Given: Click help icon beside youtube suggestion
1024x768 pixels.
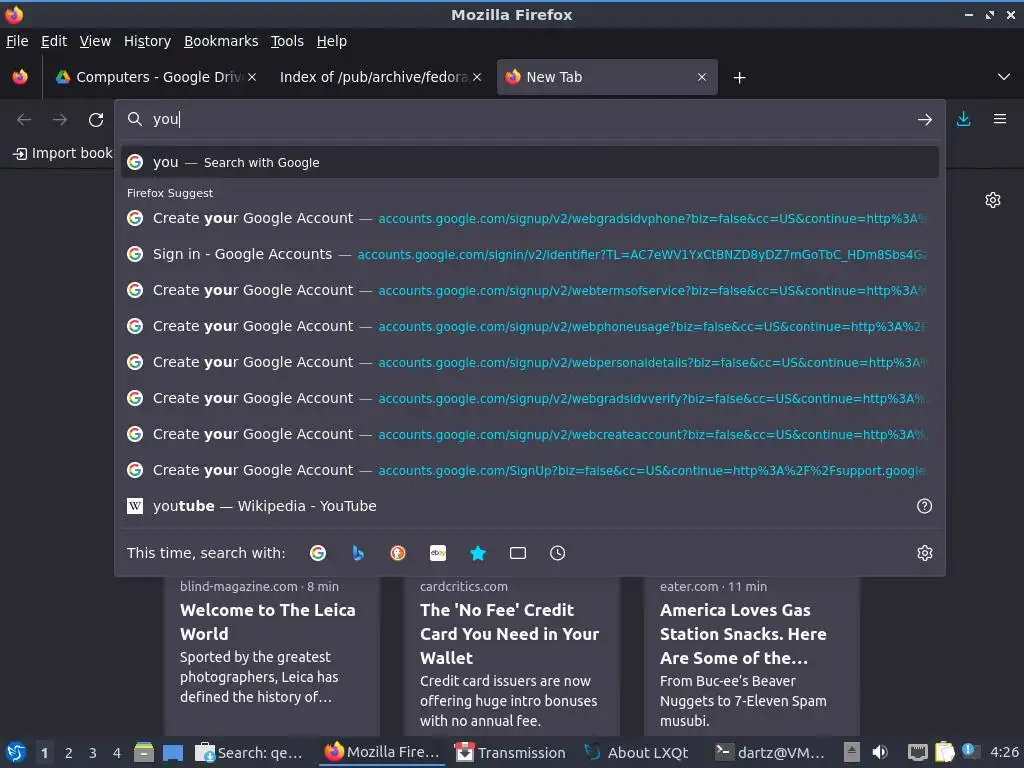Looking at the screenshot, I should (924, 506).
